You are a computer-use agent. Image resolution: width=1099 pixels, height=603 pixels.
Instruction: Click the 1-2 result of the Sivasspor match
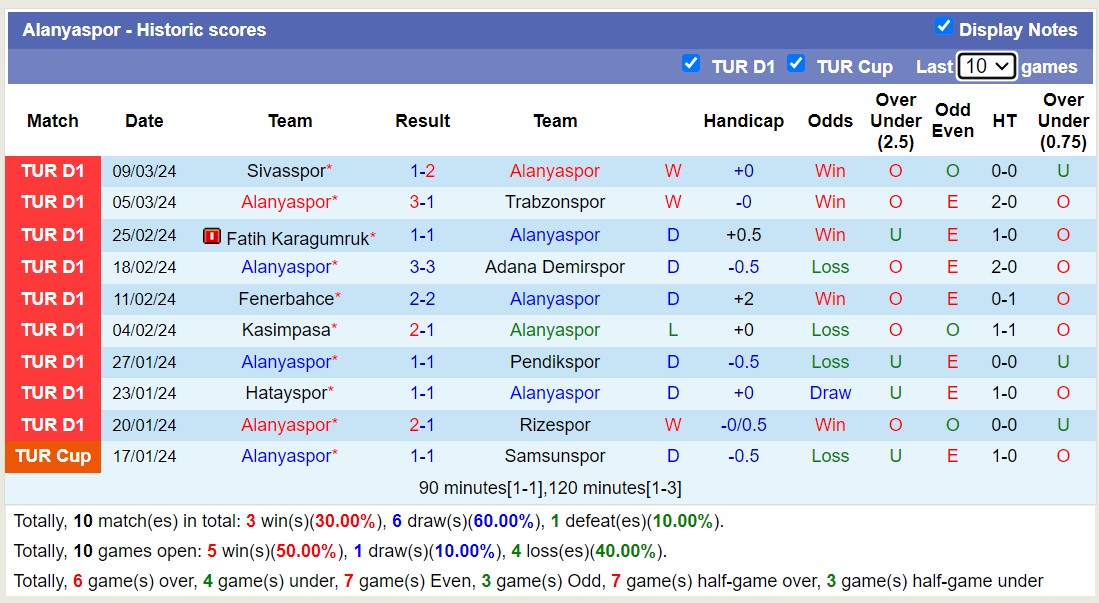point(422,171)
